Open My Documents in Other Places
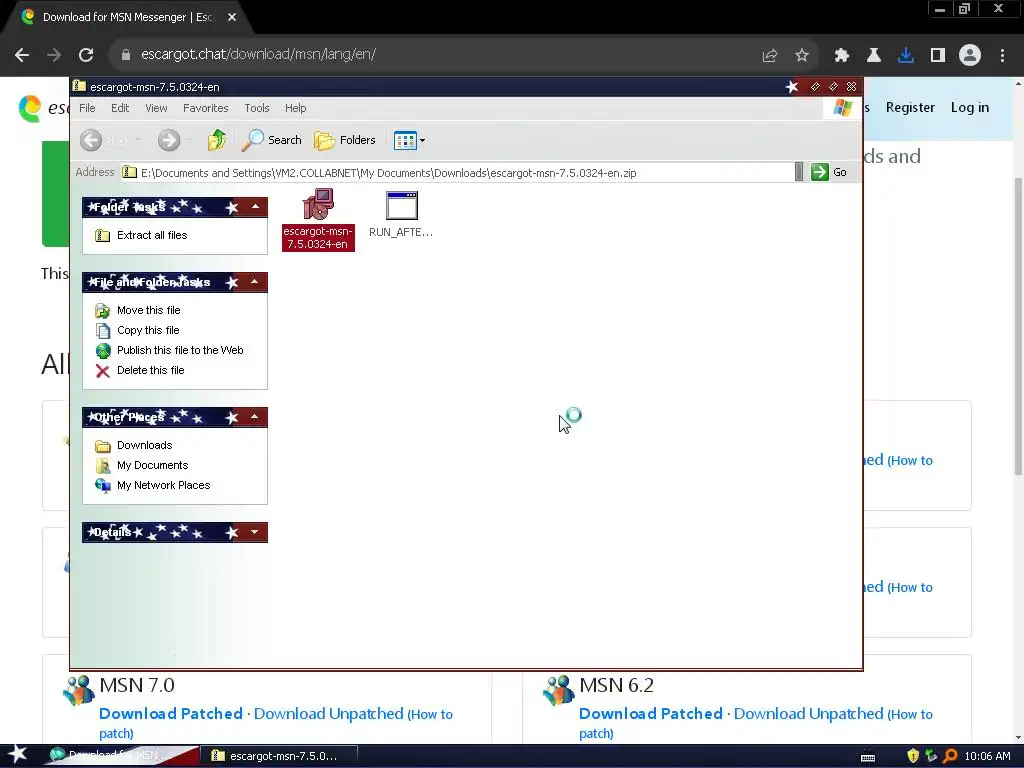 pos(142,465)
